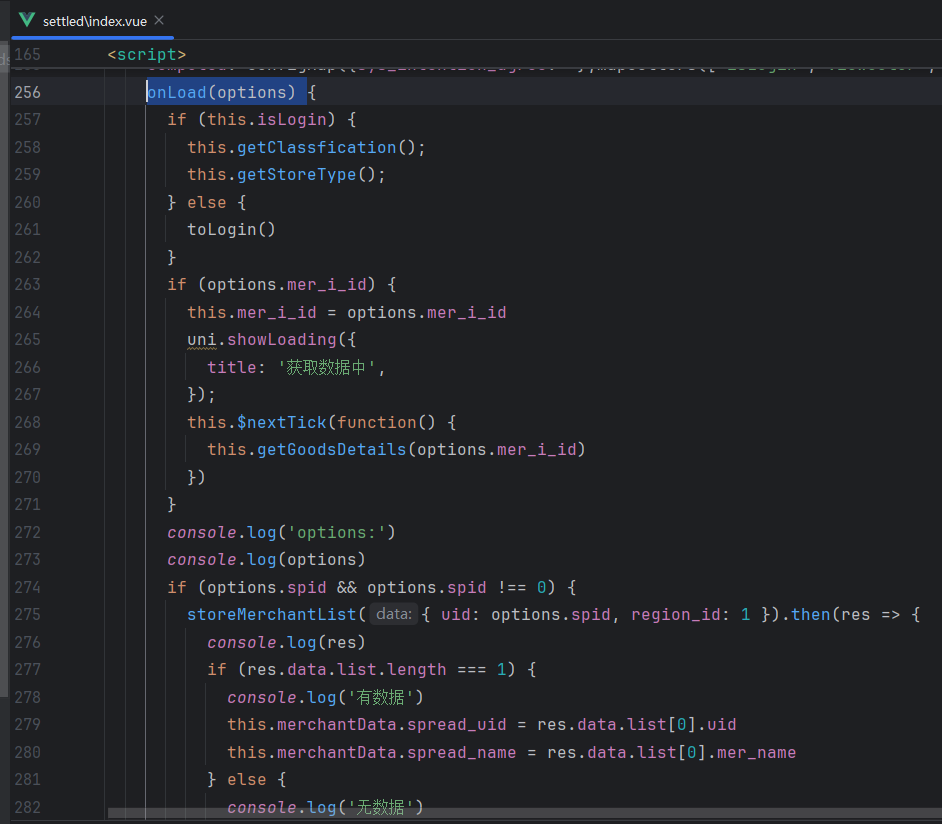Viewport: 942px width, 824px height.
Task: Click the '有数据' string literal
Action: [x=381, y=698]
